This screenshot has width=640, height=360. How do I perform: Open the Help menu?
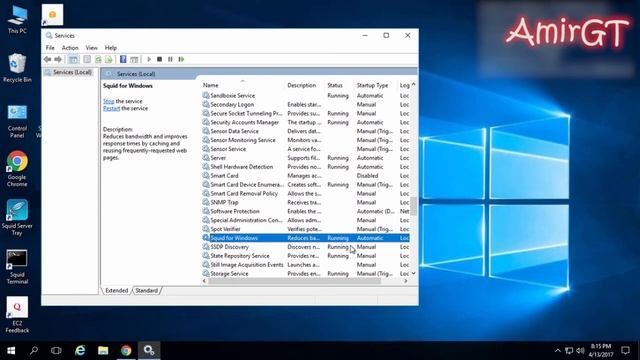click(x=111, y=48)
